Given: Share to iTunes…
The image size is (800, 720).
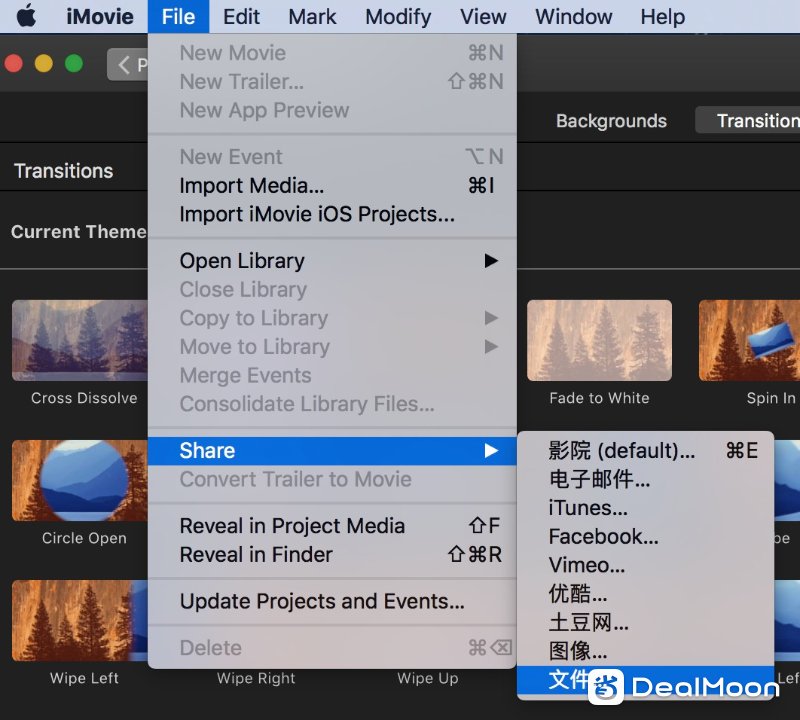Looking at the screenshot, I should coord(645,508).
